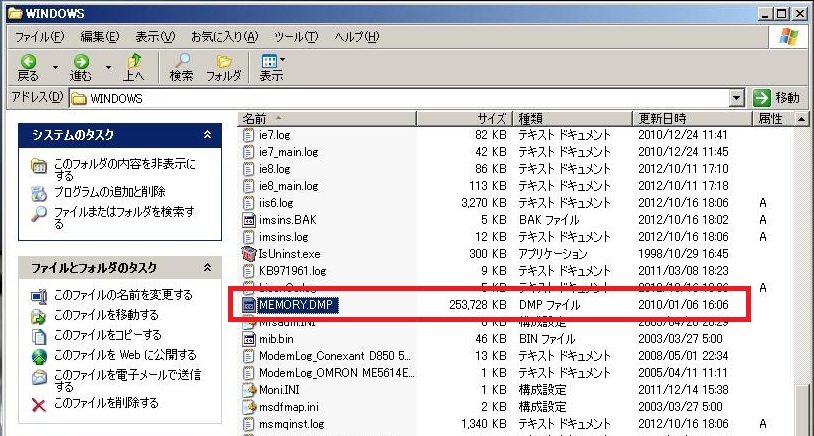
Task: Sort by the 属性 column header
Action: pos(773,119)
